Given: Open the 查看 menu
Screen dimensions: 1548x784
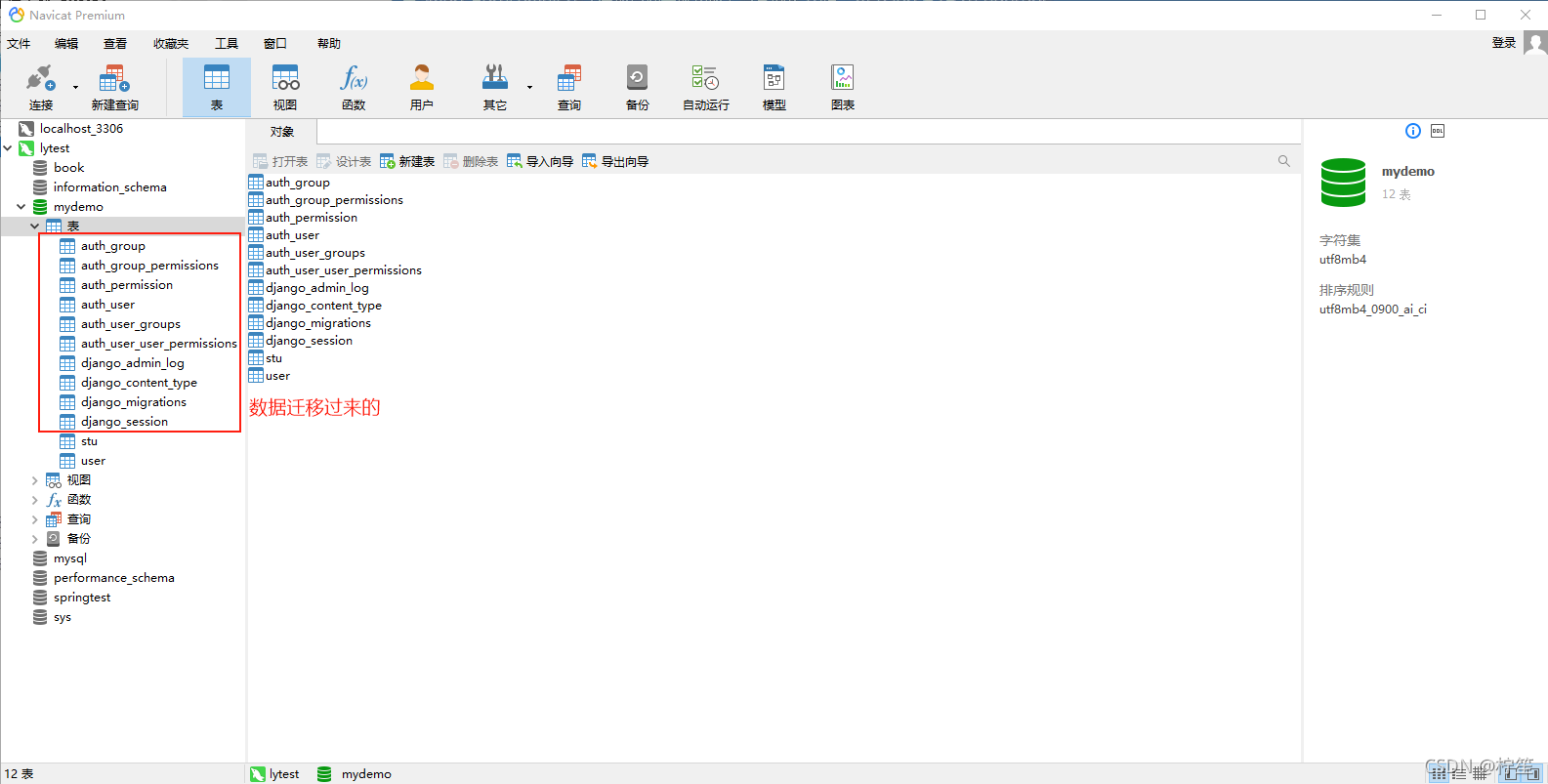Looking at the screenshot, I should (115, 44).
